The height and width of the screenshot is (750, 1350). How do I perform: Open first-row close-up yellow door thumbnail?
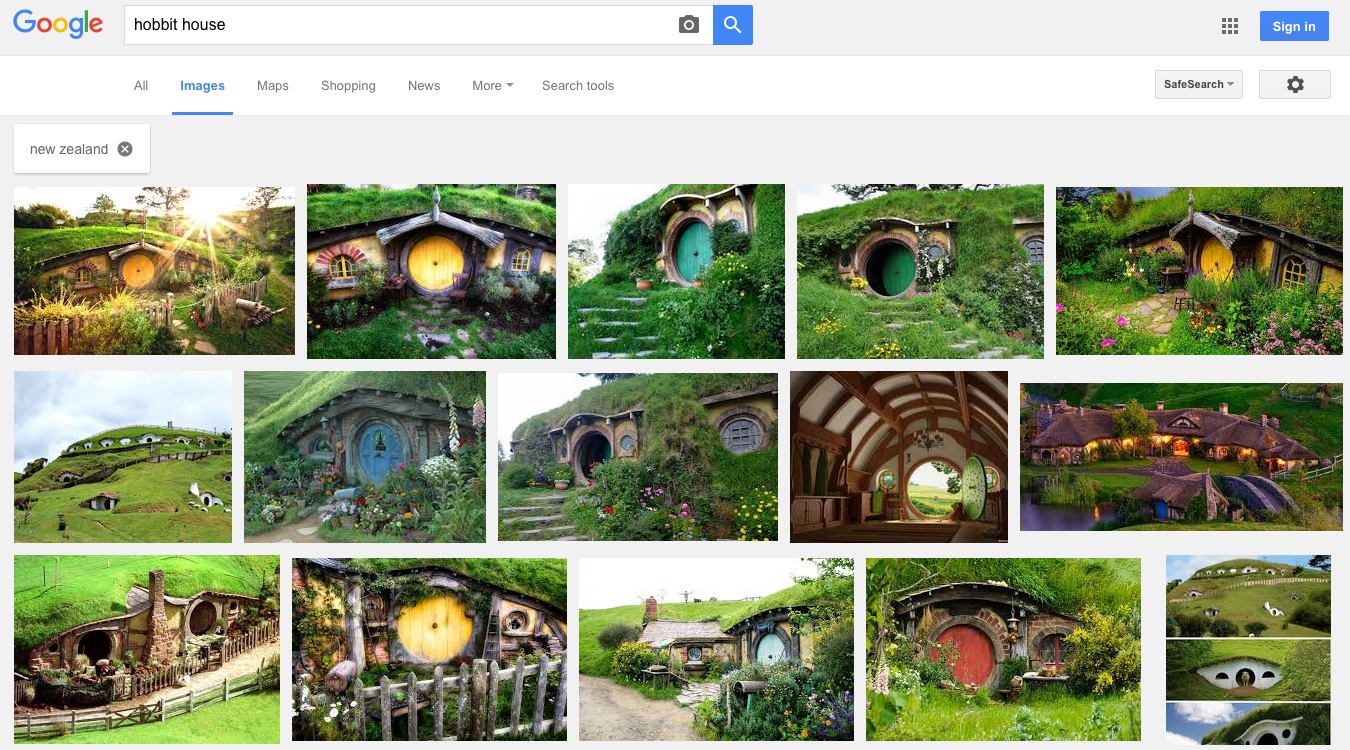click(431, 271)
